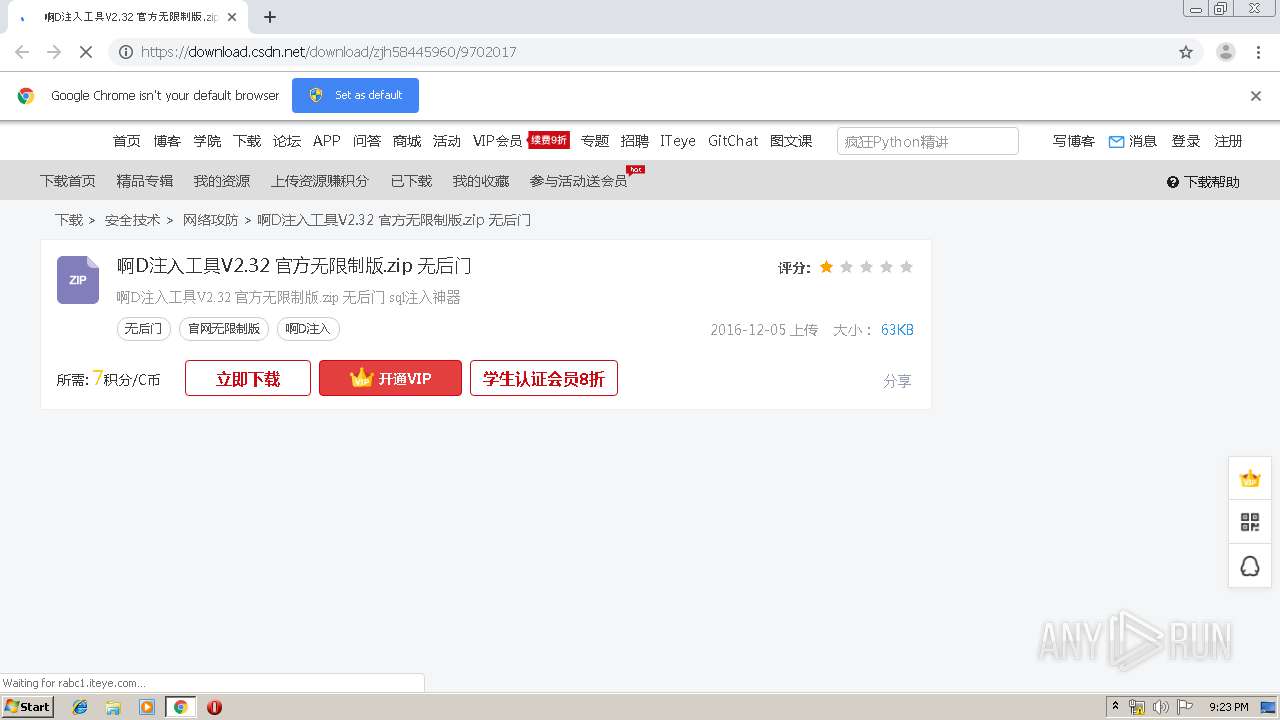Screen dimensions: 1280x720
Task: Open 参与活动送会员 tab
Action: pyautogui.click(x=579, y=181)
